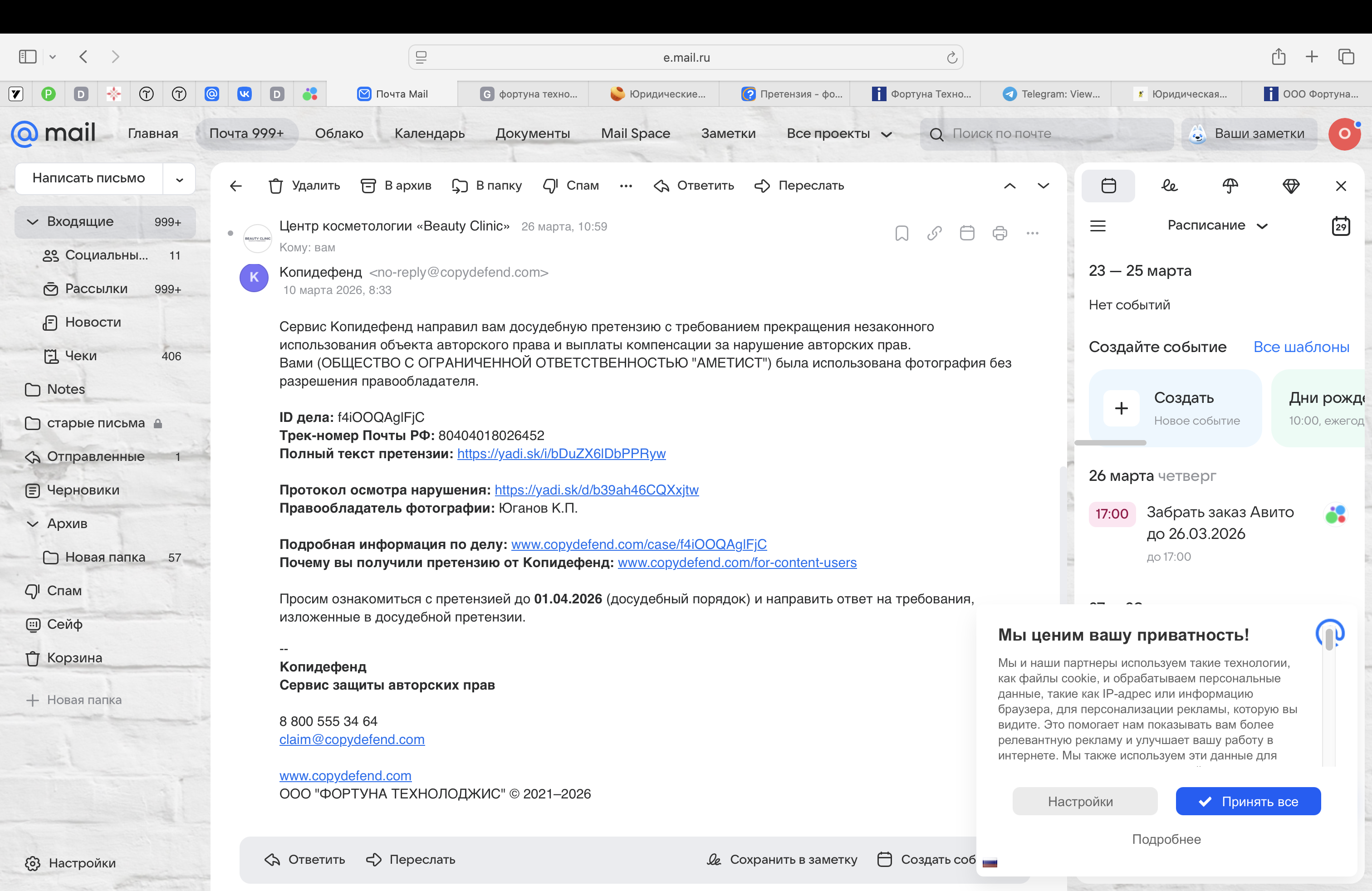Screen dimensions: 1372x891
Task: Collapse the Входящие folder chevron
Action: pyautogui.click(x=33, y=222)
